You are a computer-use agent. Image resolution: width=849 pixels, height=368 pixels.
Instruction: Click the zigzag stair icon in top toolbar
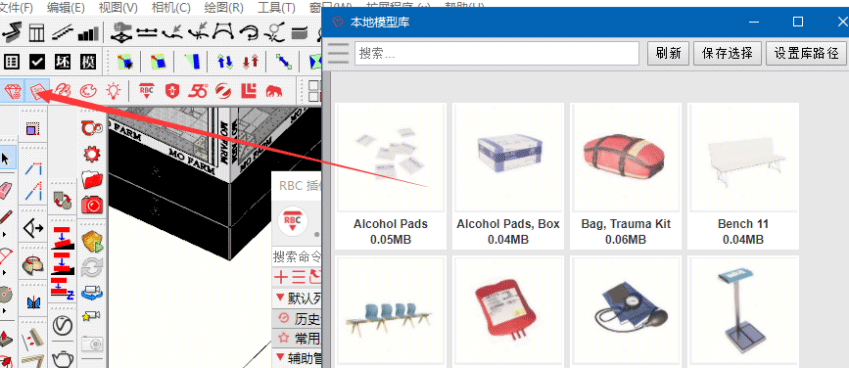click(x=11, y=33)
